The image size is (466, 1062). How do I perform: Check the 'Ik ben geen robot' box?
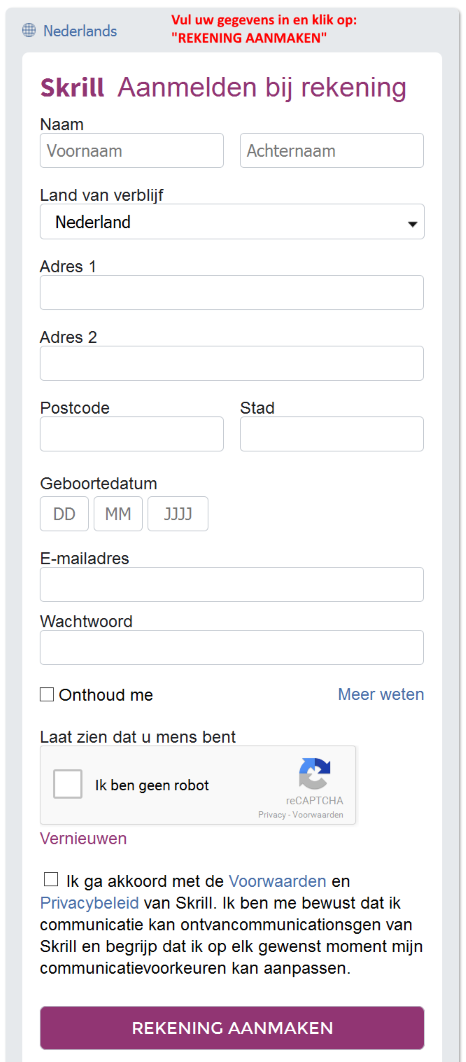(x=68, y=785)
